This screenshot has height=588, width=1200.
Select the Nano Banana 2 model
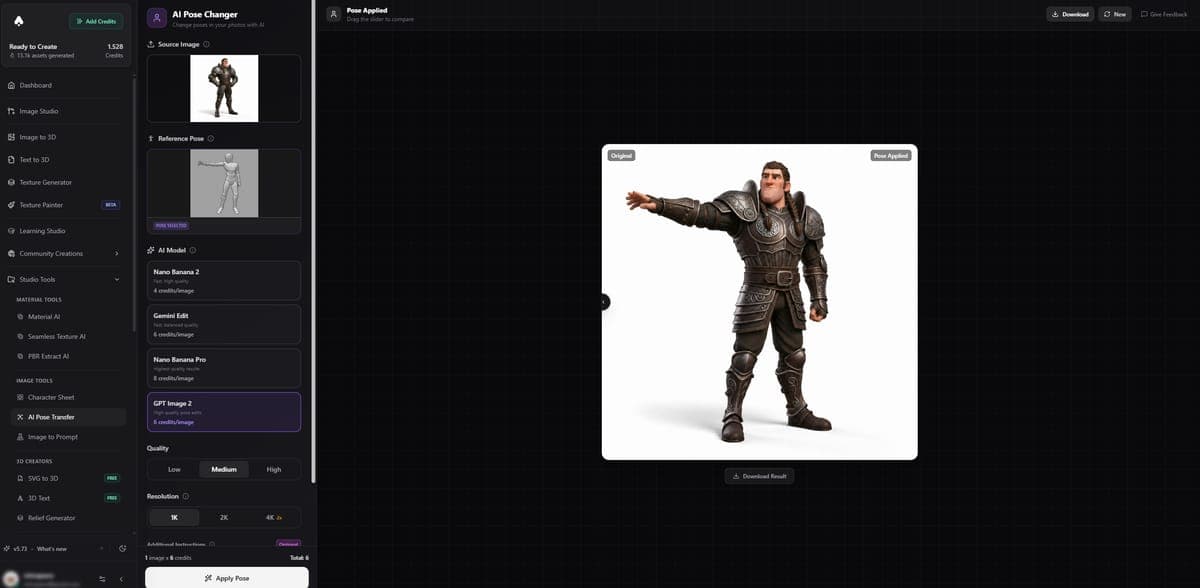[x=224, y=280]
